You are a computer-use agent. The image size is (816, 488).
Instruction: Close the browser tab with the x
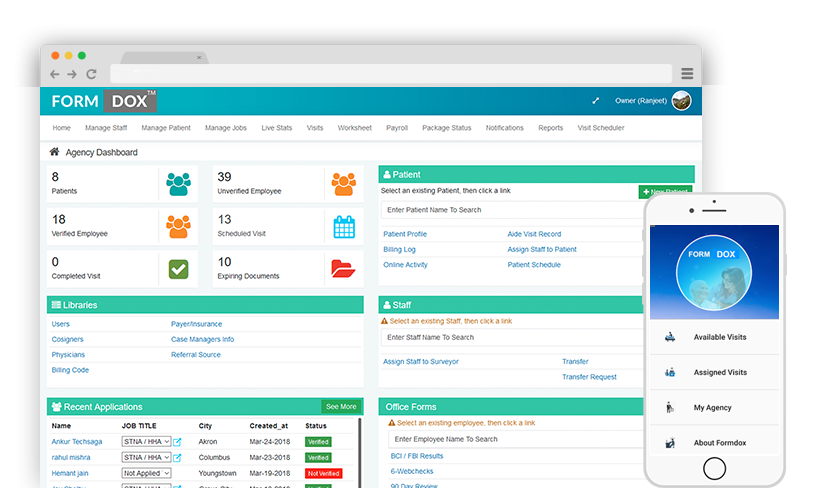[199, 58]
